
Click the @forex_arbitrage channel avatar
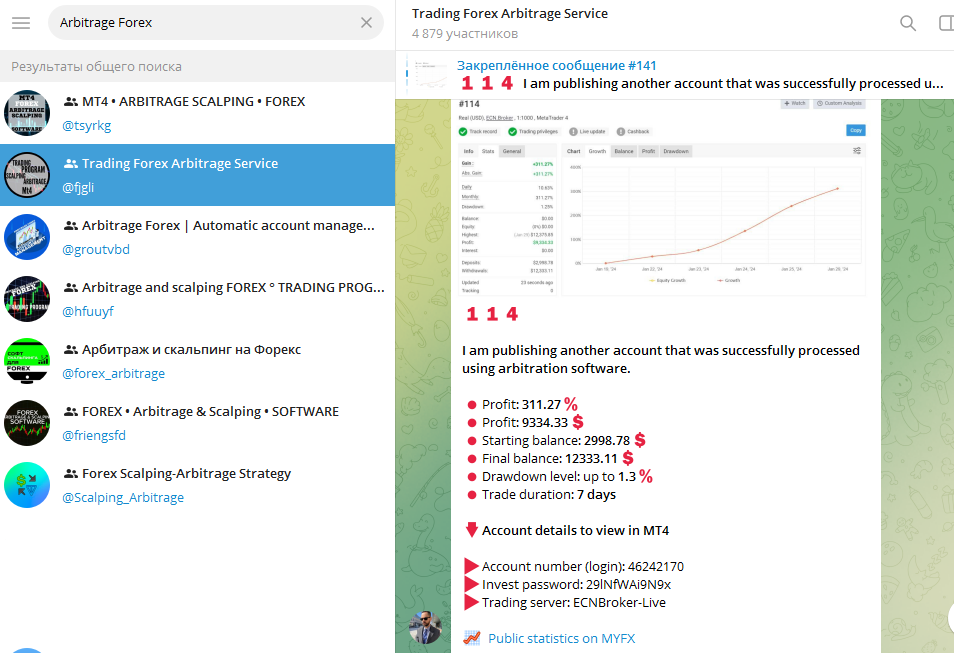click(x=27, y=361)
